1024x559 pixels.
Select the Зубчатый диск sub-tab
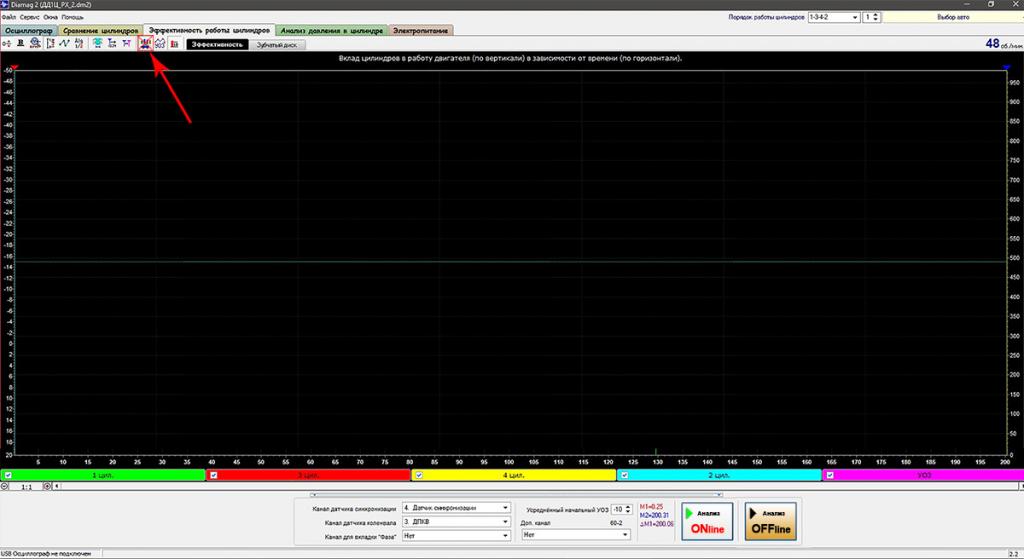point(277,45)
